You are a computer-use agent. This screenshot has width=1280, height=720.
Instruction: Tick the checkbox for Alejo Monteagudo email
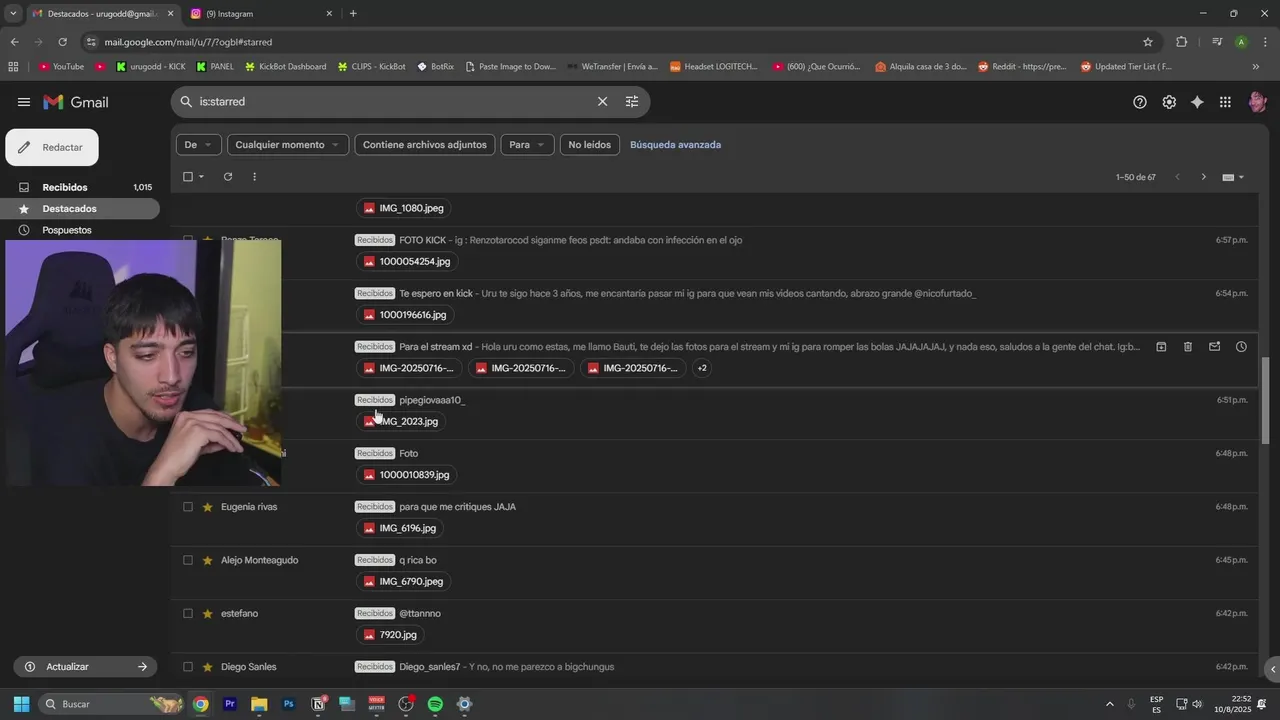point(188,560)
